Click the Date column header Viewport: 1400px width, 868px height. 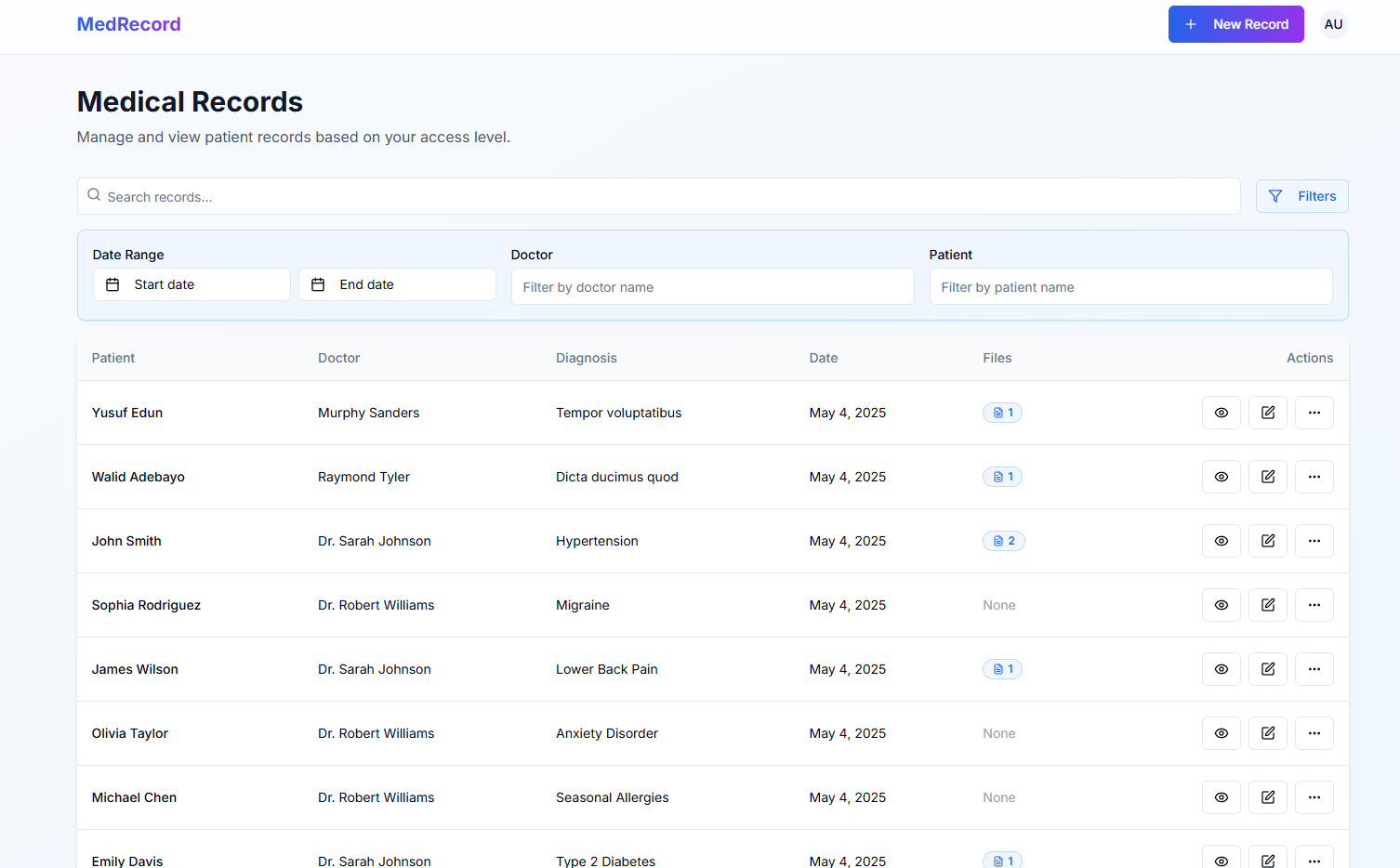pos(824,358)
